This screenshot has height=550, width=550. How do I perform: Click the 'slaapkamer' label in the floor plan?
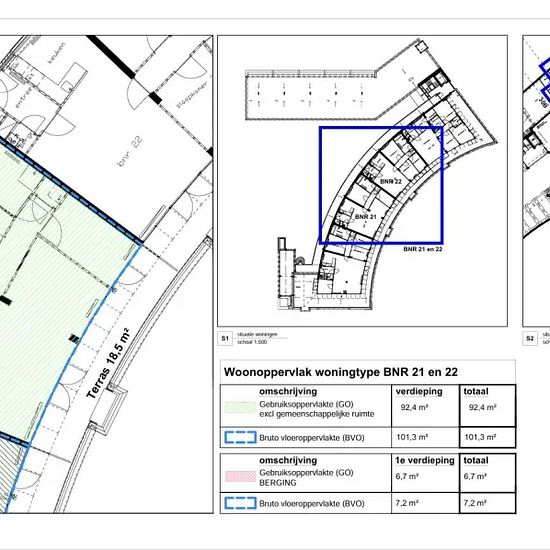click(x=192, y=95)
